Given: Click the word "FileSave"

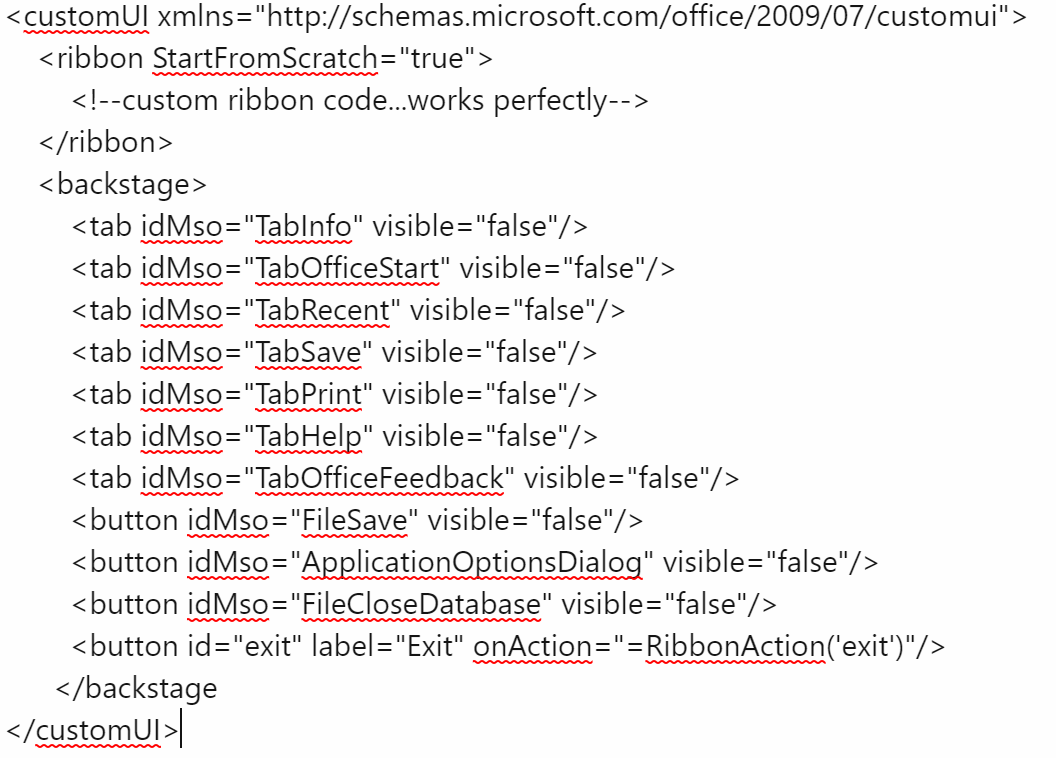Looking at the screenshot, I should pos(355,521).
